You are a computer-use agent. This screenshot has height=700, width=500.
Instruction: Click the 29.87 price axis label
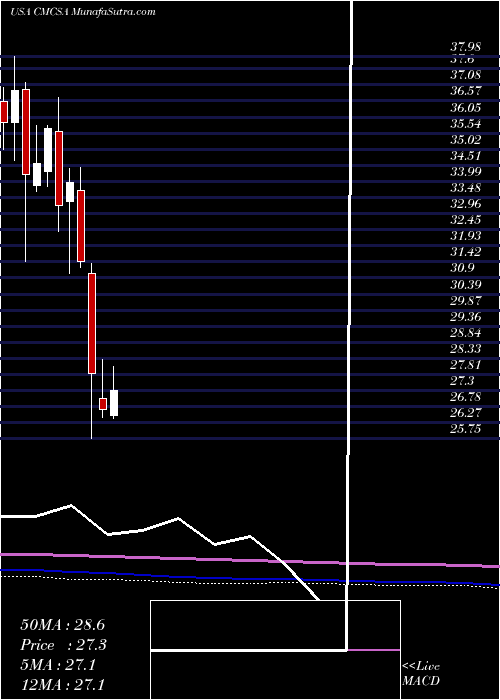click(466, 300)
